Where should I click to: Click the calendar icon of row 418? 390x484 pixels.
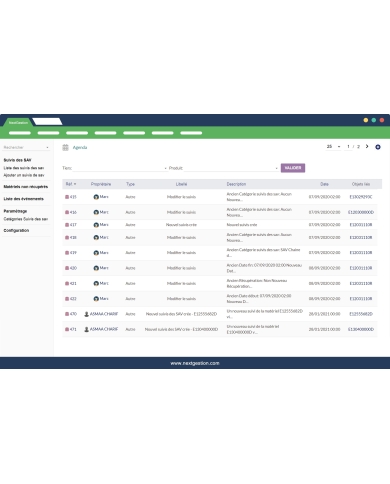[67, 238]
